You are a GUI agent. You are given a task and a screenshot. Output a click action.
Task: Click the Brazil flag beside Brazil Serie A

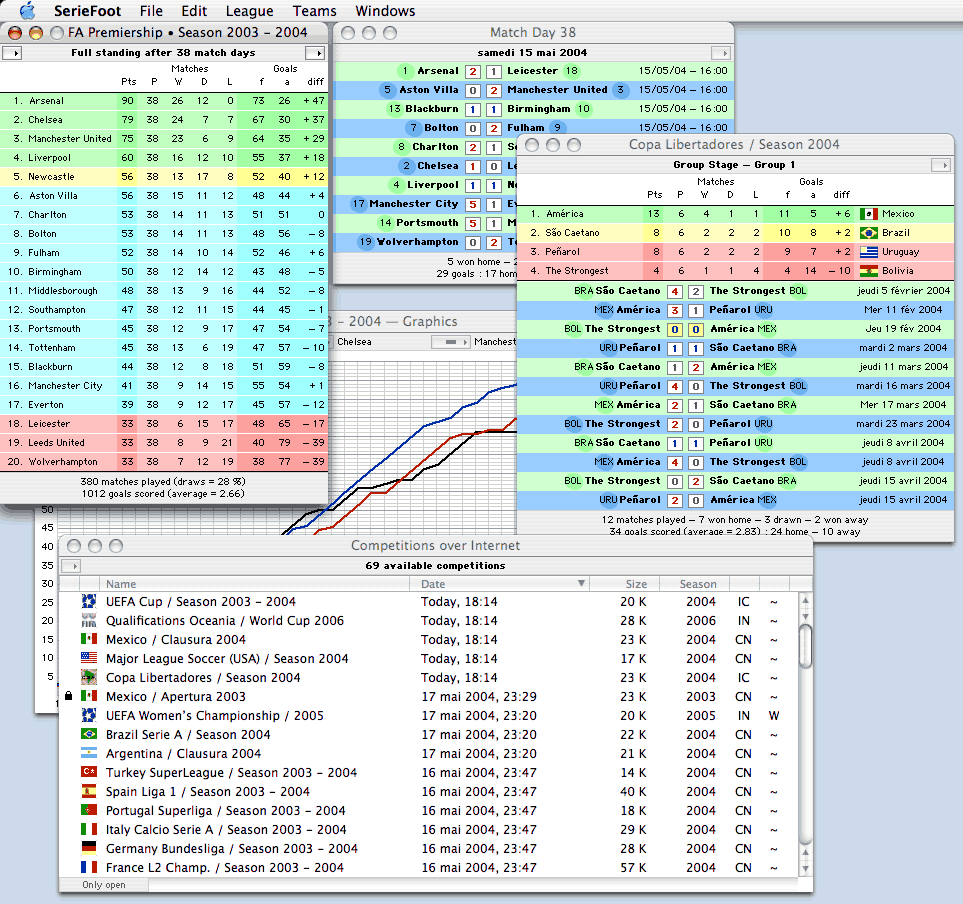[89, 734]
